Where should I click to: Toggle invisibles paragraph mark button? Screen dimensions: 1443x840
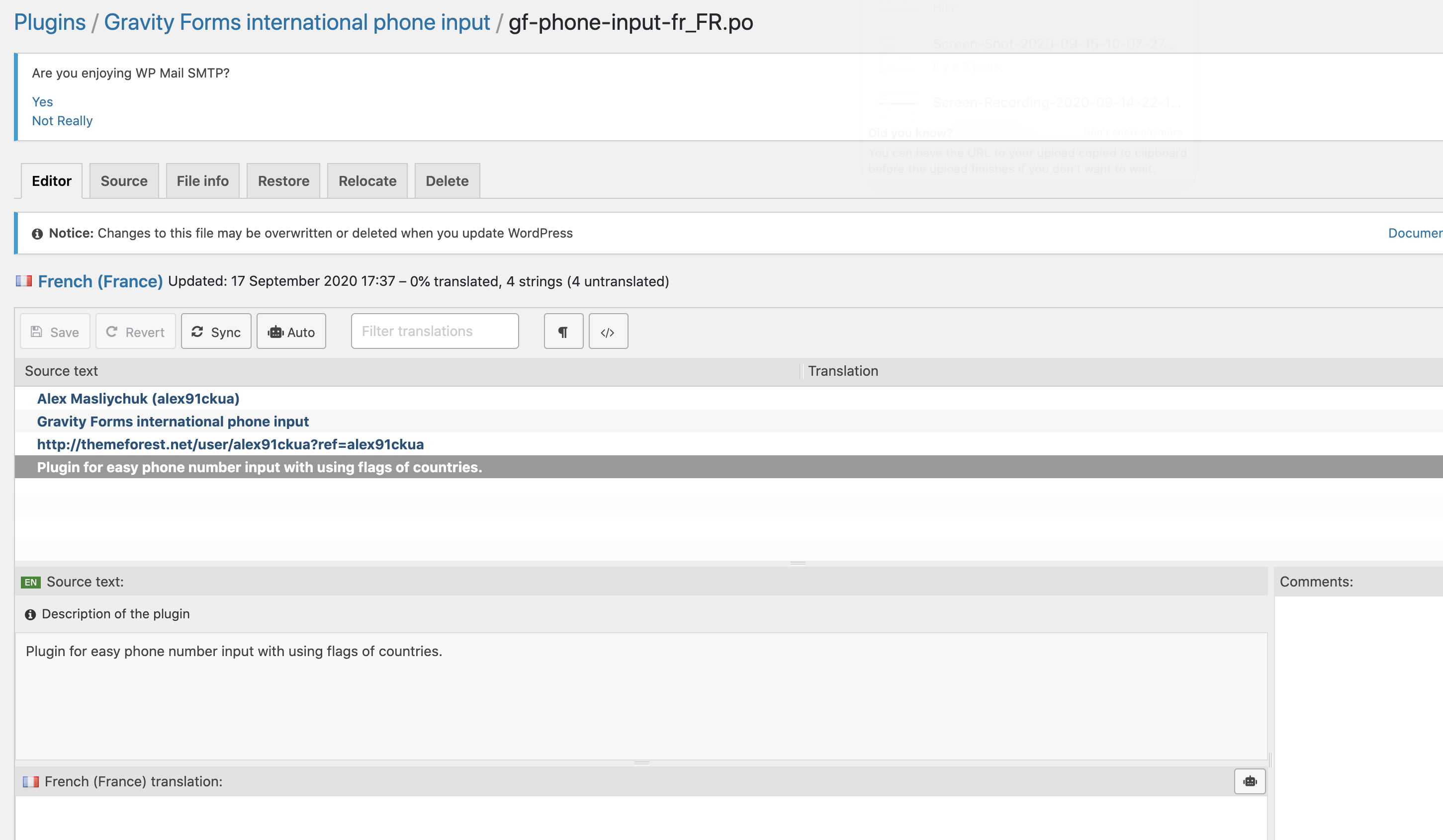(x=563, y=332)
